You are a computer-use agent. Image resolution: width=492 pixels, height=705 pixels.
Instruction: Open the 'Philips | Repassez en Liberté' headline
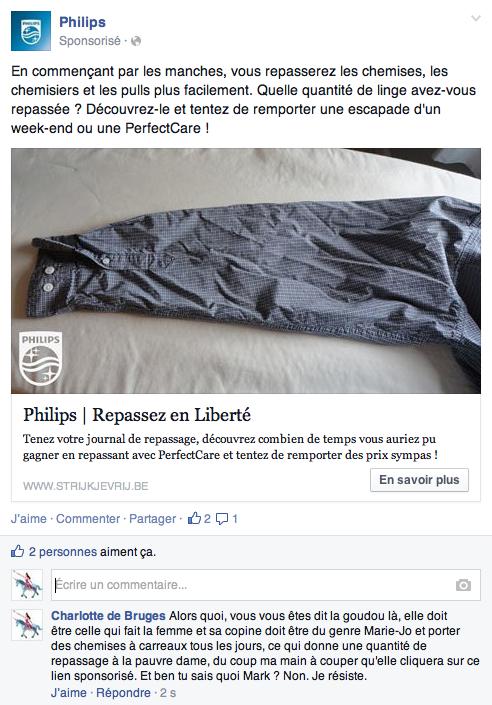click(137, 415)
